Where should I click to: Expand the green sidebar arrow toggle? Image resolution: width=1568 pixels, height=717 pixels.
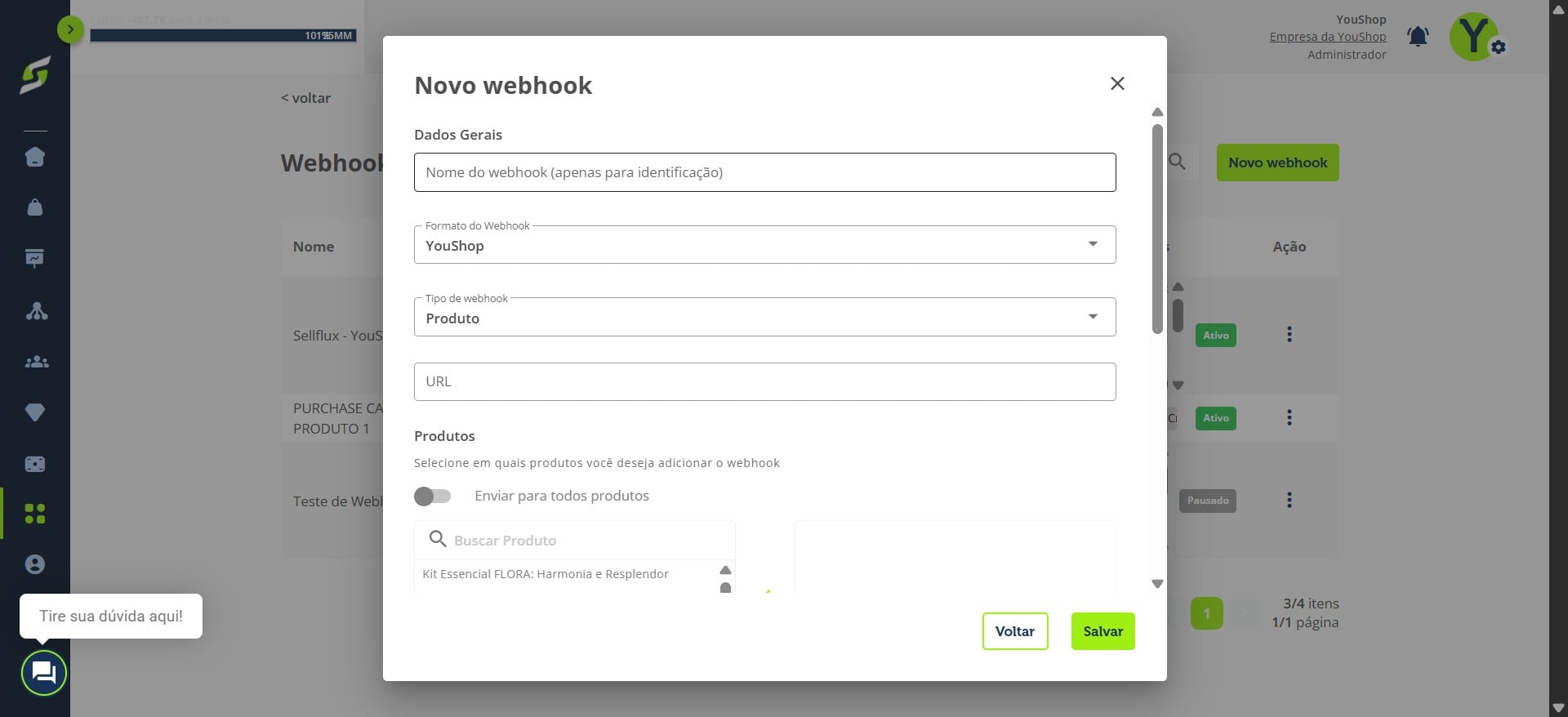pyautogui.click(x=70, y=30)
